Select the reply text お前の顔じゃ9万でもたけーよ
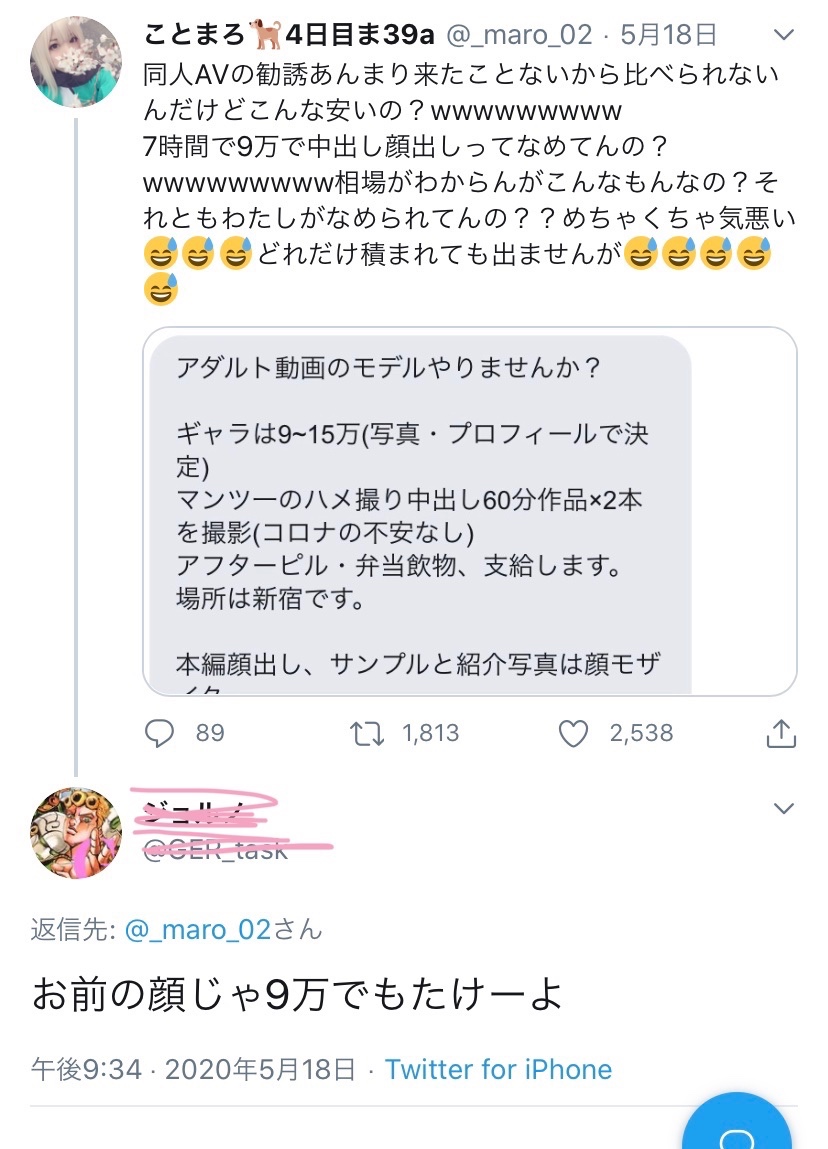 pyautogui.click(x=297, y=995)
